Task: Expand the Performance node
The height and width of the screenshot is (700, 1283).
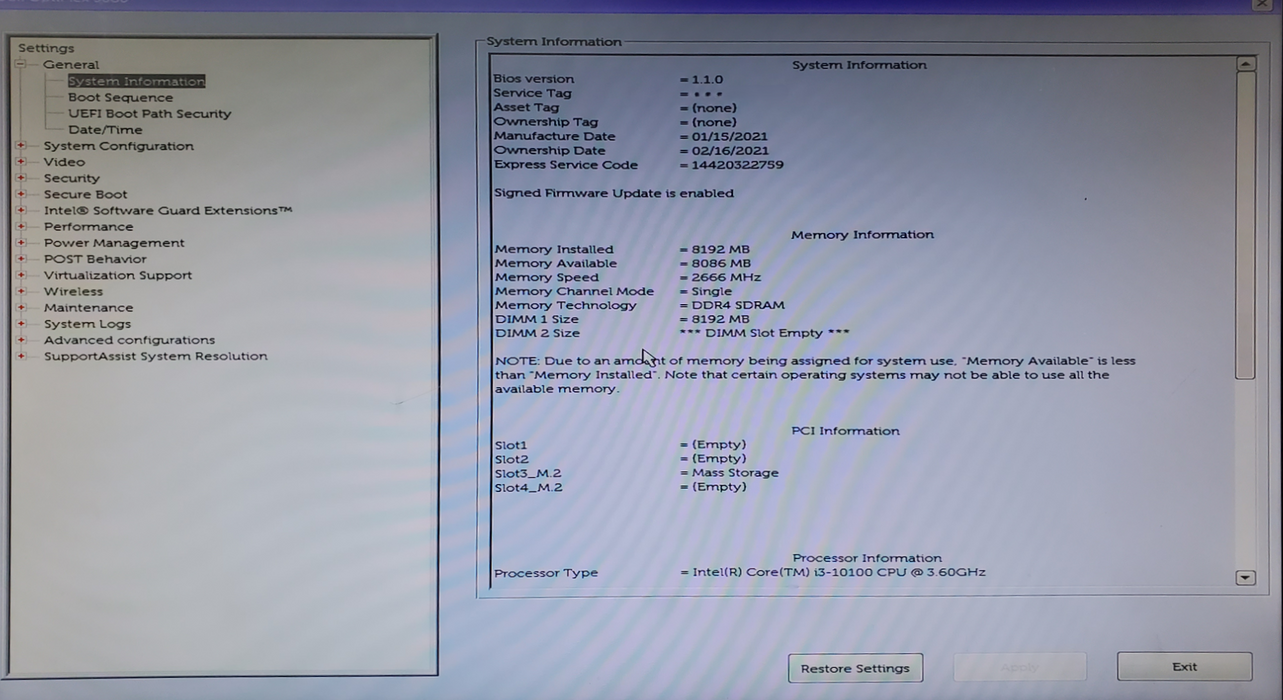Action: 21,227
